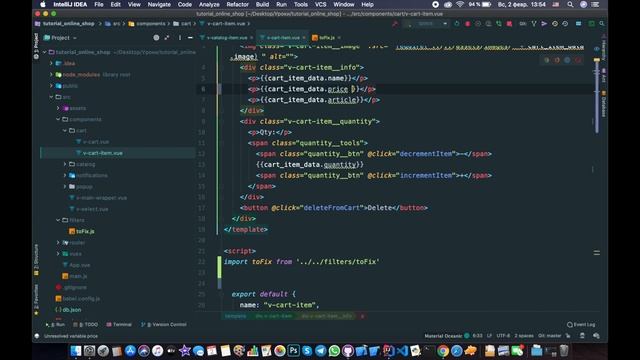Open Google Chrome from the Dock

pos(443,351)
